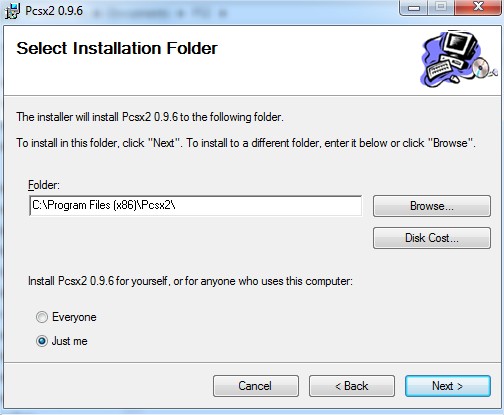Click the computer and CD graphic in header
This screenshot has width=504, height=415.
coord(459,59)
